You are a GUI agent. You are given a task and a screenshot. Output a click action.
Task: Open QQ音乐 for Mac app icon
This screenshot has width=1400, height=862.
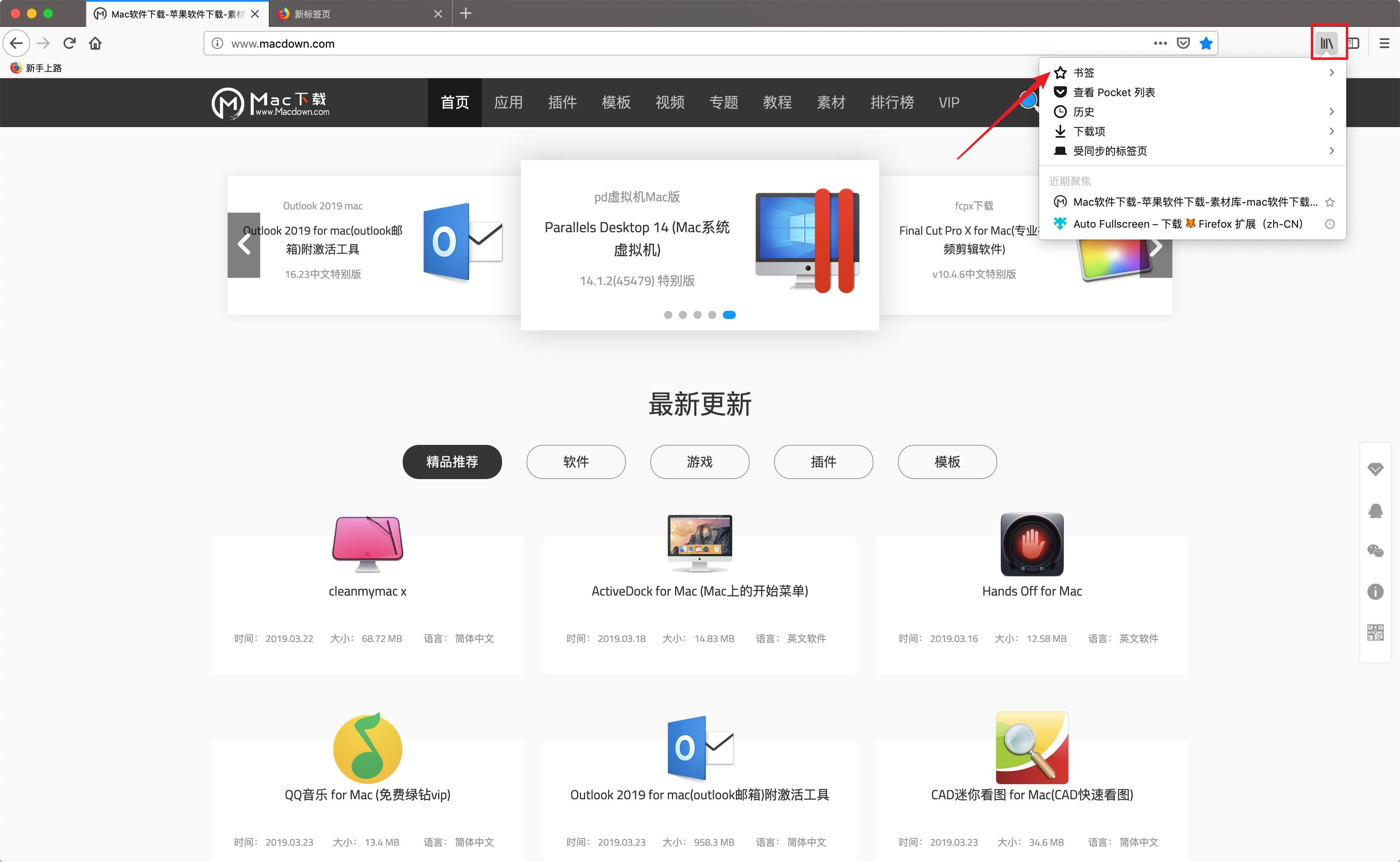pyautogui.click(x=368, y=748)
